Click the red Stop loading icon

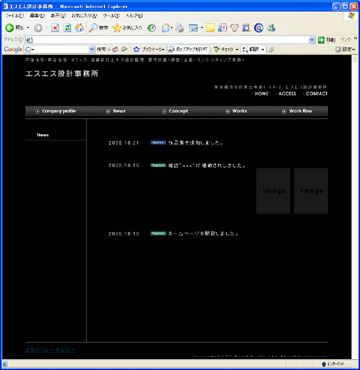(x=55, y=28)
